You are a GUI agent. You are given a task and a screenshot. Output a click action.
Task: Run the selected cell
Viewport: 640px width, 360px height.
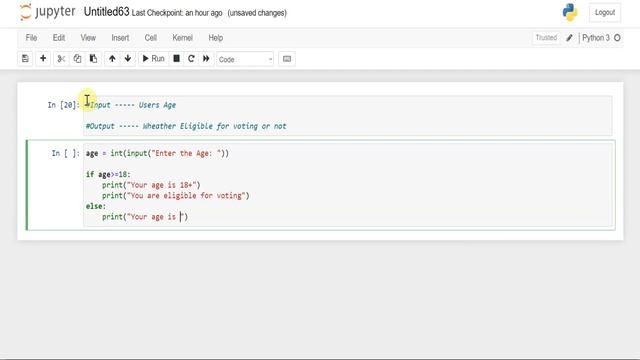(x=153, y=59)
